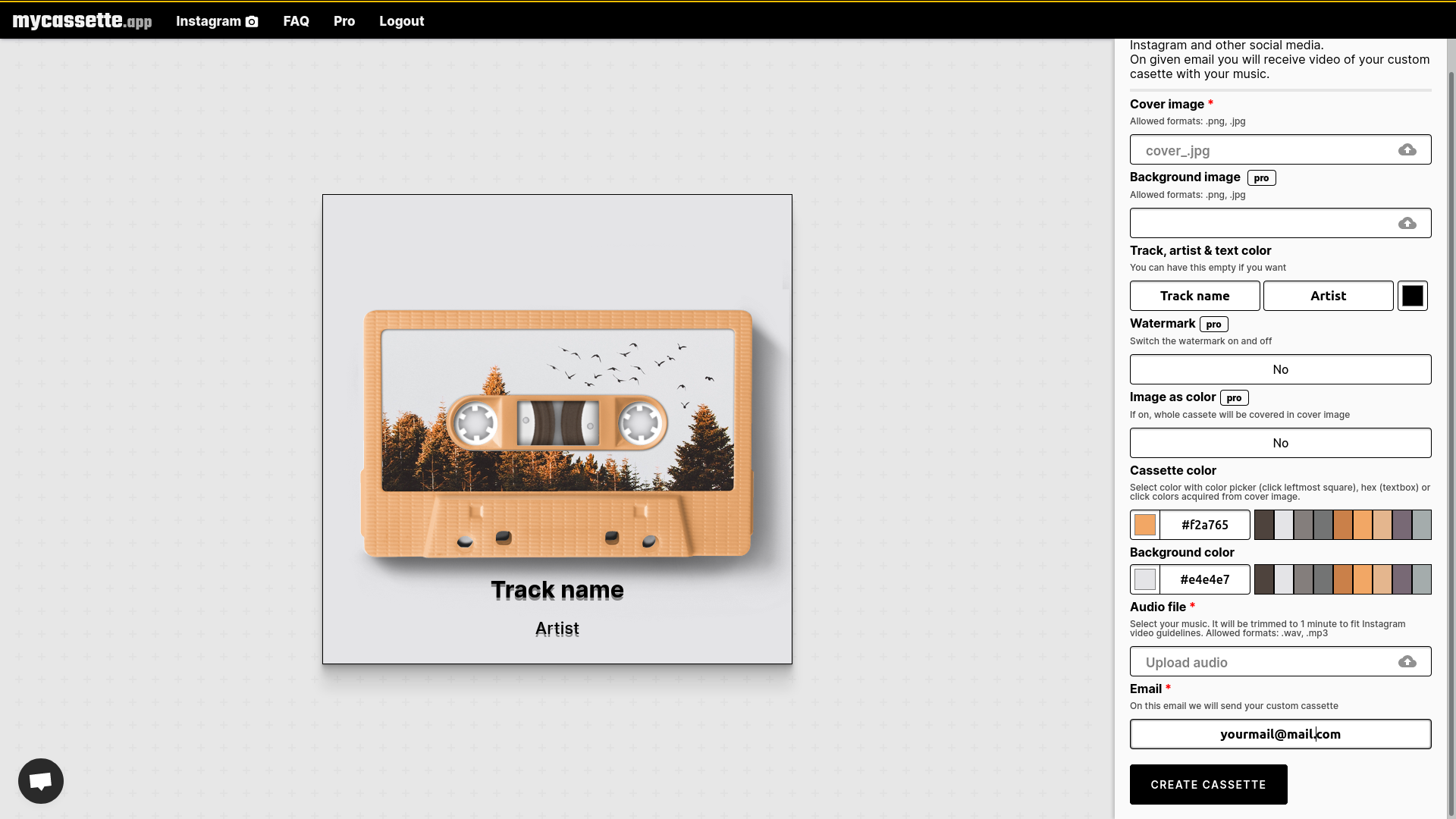Click the chat support bubble icon
Screen dimensions: 1456x819
[40, 781]
